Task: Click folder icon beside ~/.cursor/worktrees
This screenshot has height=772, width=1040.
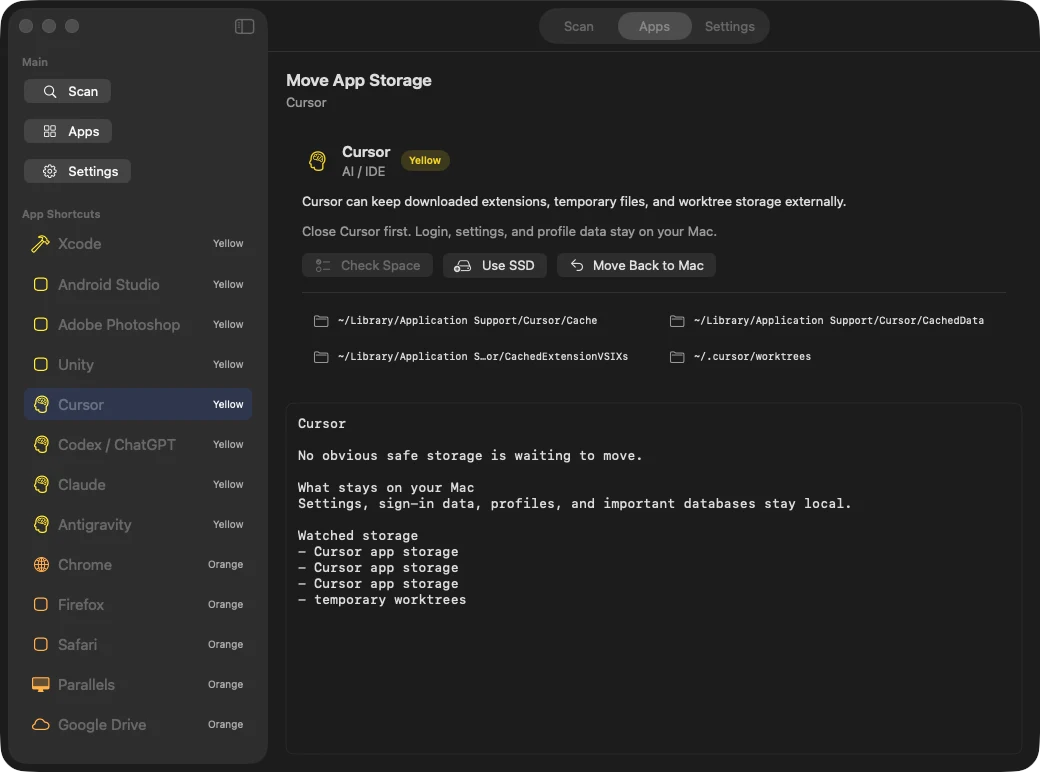Action: pyautogui.click(x=677, y=357)
